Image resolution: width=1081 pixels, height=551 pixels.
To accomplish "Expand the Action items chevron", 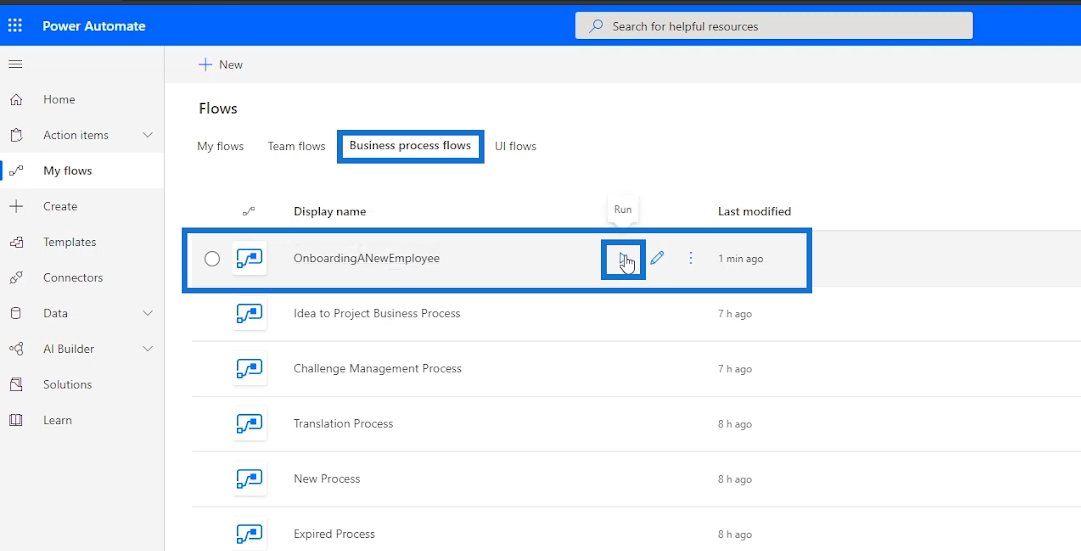I will [148, 135].
